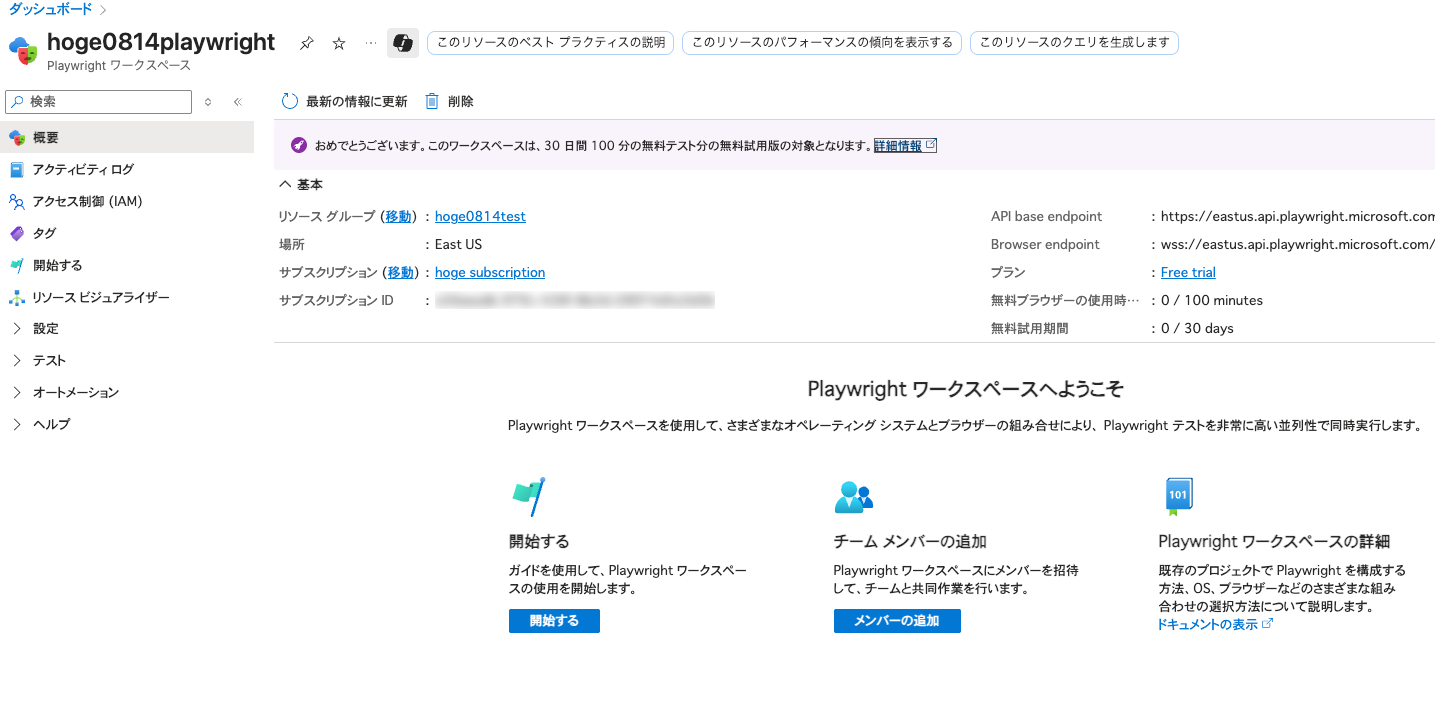Click the sidebar expand/collapse sort arrows
The height and width of the screenshot is (719, 1435).
[x=208, y=102]
